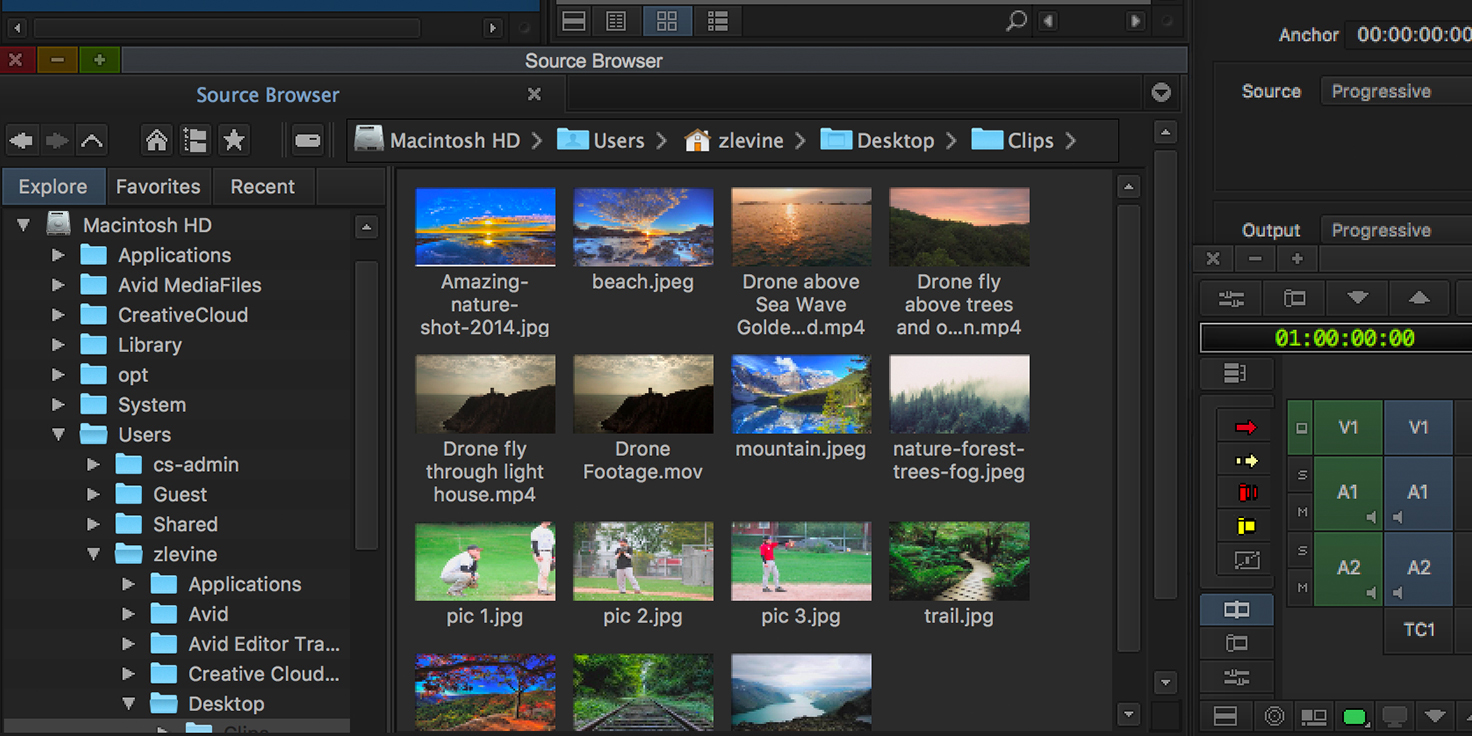The height and width of the screenshot is (736, 1472).
Task: Go back in Source Browser history
Action: (x=21, y=141)
